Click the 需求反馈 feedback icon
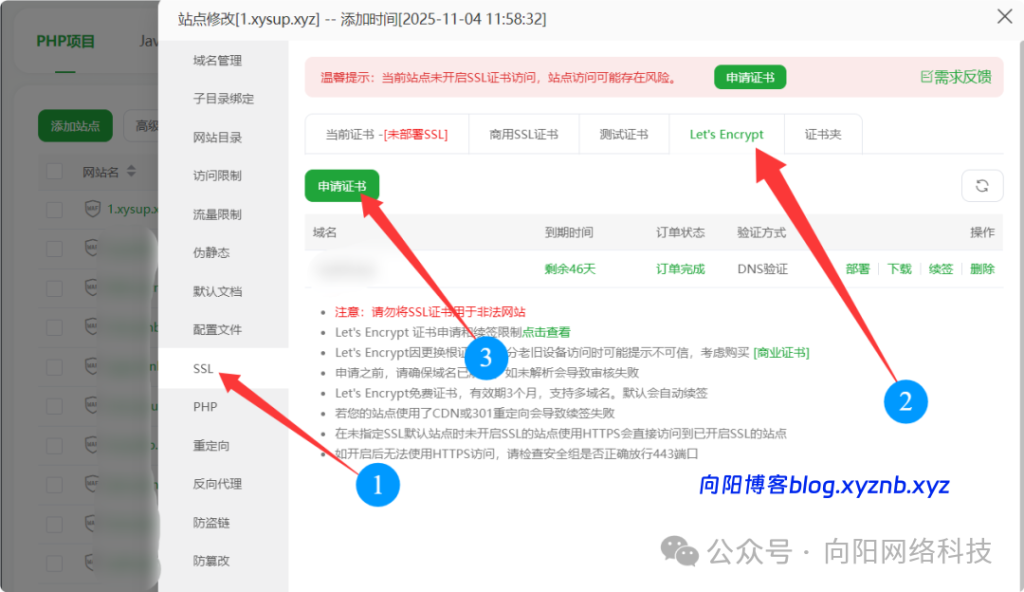The image size is (1024, 592). pos(926,77)
